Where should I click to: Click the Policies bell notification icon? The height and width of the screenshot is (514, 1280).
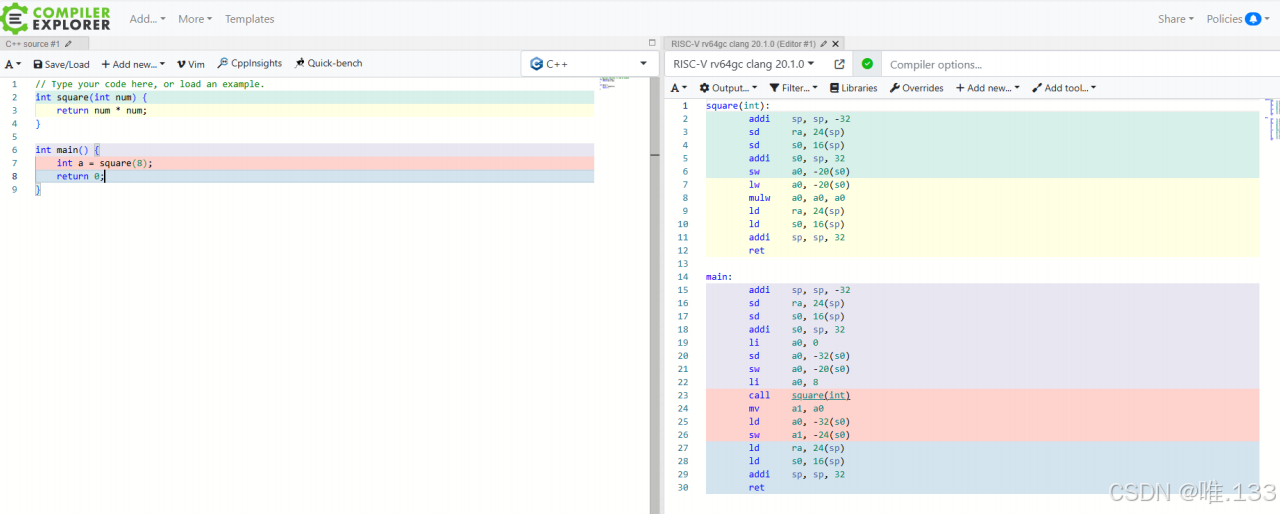click(1252, 19)
